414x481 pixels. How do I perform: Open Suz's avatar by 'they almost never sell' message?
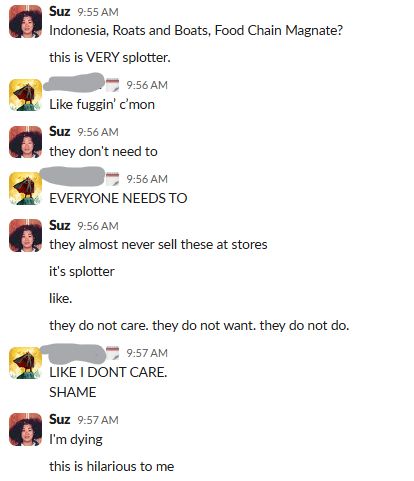(25, 236)
